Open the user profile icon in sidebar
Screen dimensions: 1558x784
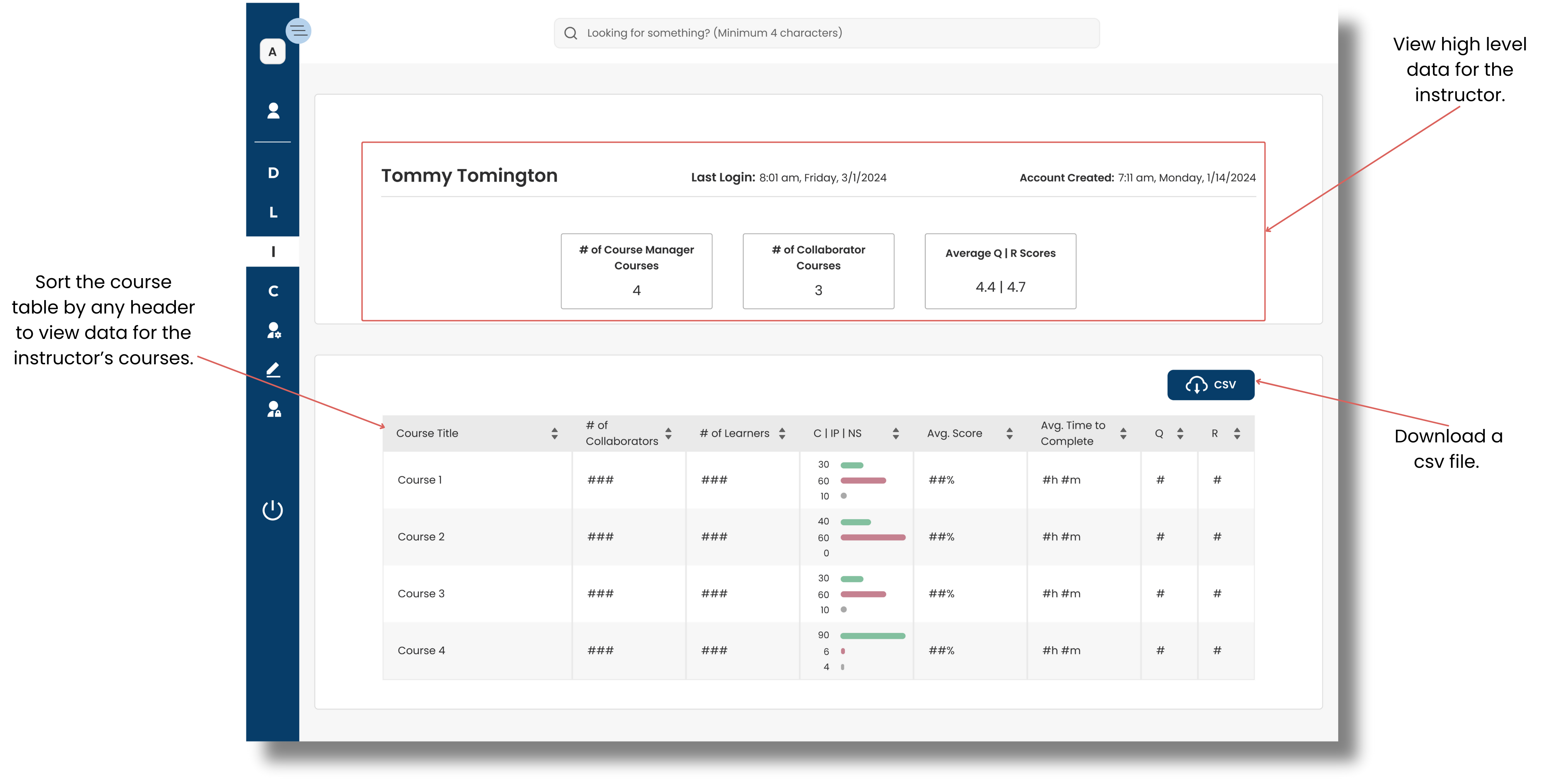click(x=273, y=111)
